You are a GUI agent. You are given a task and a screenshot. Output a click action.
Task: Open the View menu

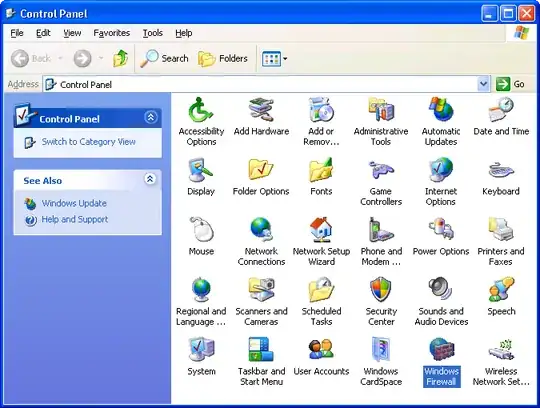tap(72, 33)
